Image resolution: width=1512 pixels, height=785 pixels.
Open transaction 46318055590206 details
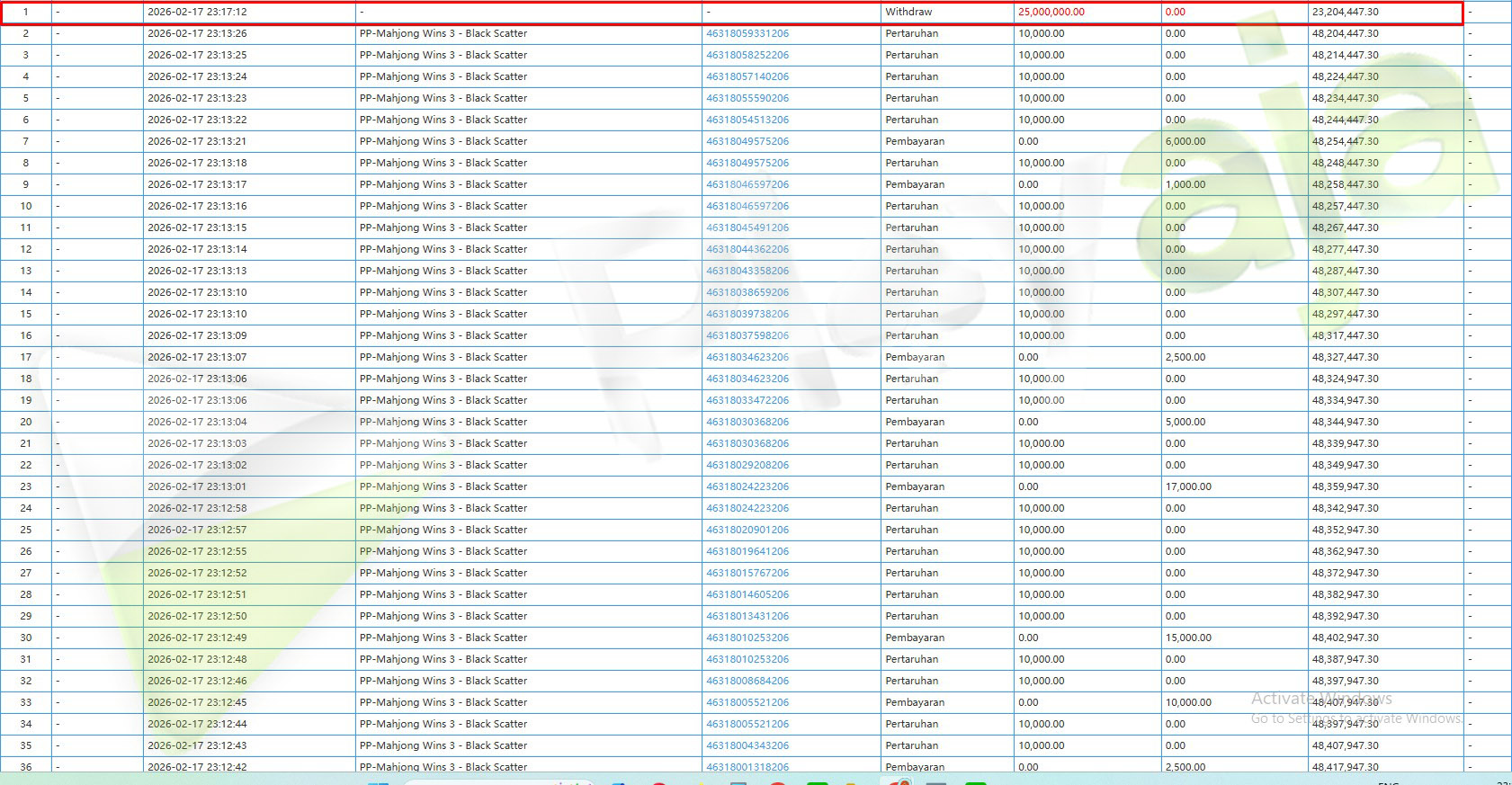point(747,98)
